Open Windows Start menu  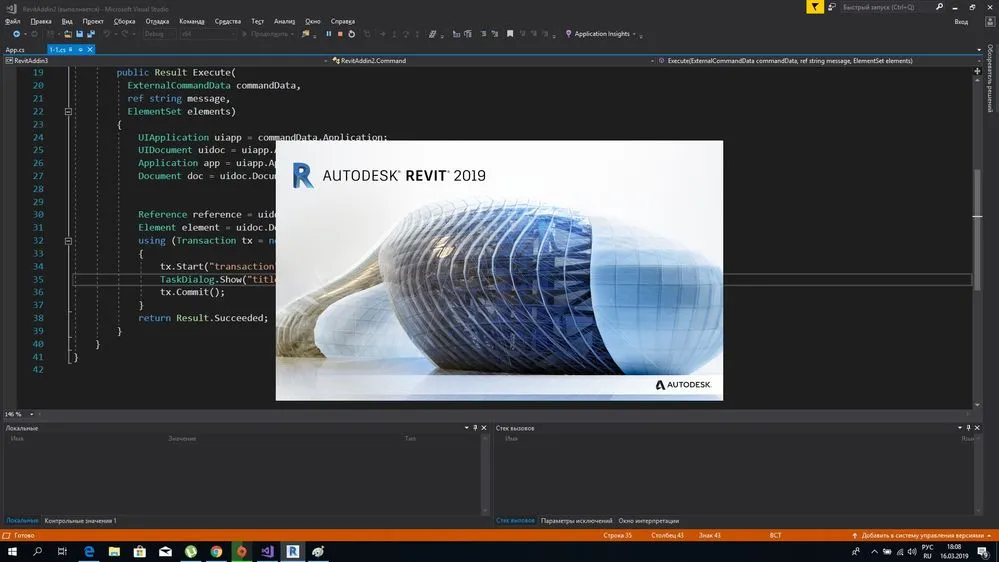coord(12,551)
